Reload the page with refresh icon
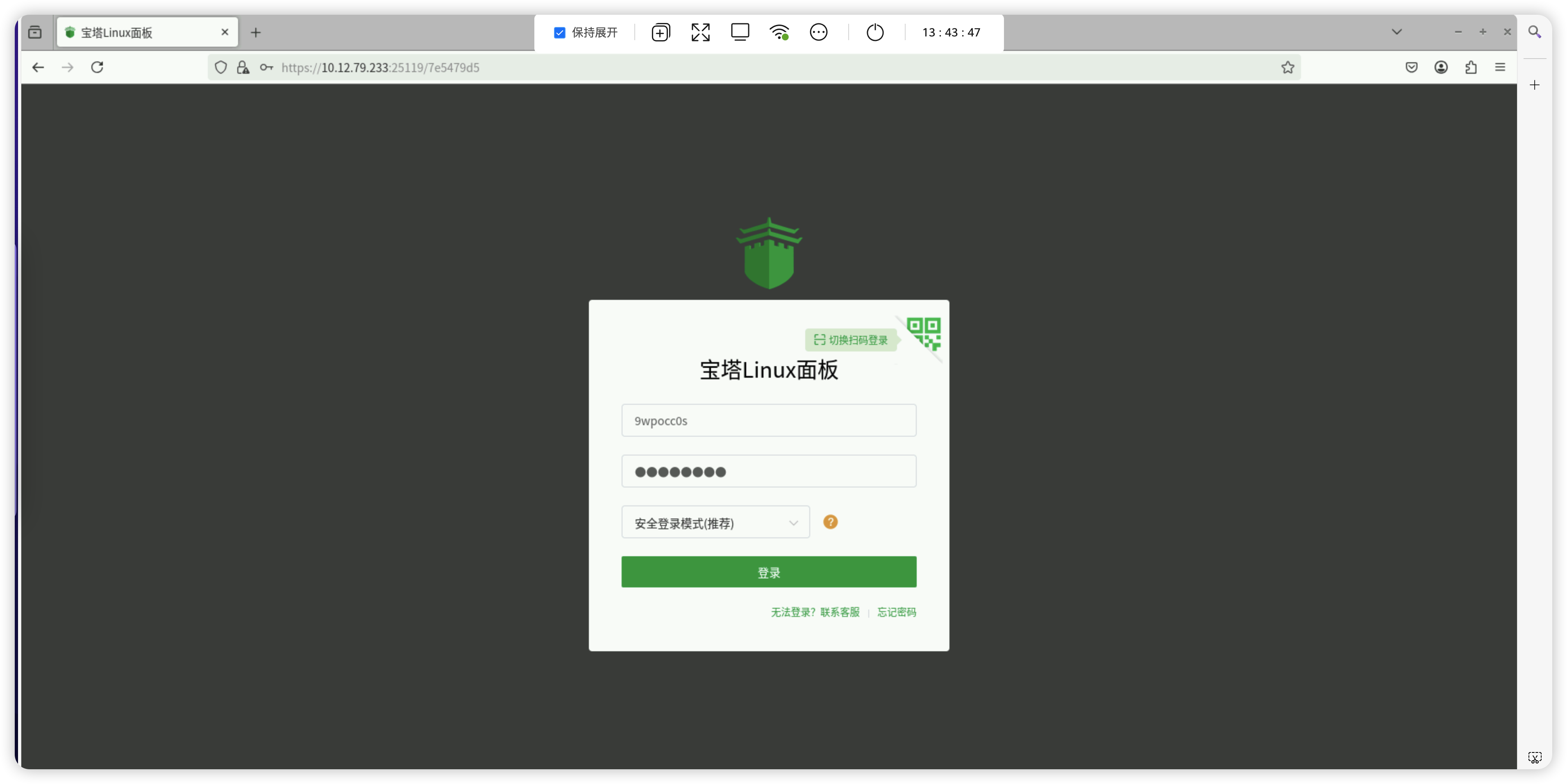Viewport: 1567px width, 784px height. click(x=97, y=68)
